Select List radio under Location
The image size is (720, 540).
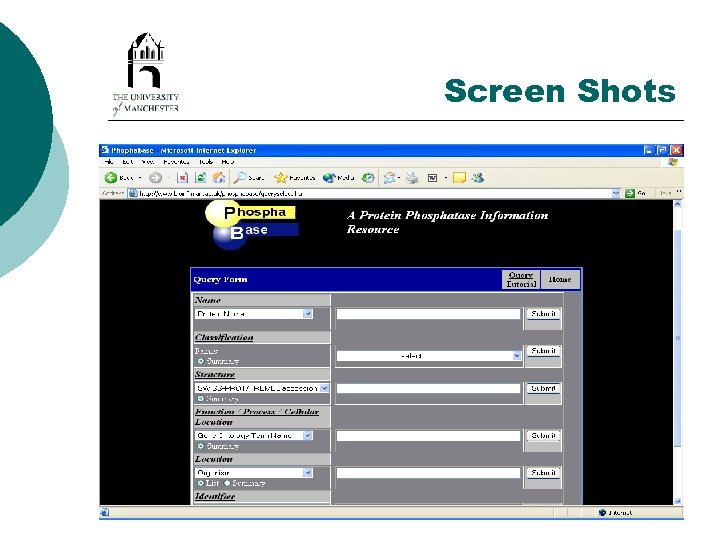[201, 483]
